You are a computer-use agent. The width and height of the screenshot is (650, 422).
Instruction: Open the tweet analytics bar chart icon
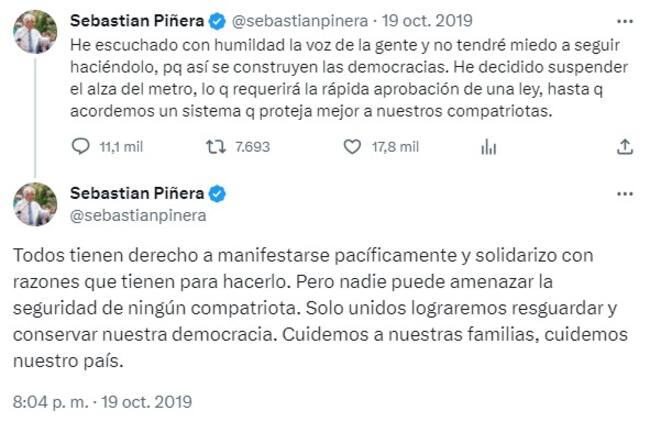(x=489, y=147)
